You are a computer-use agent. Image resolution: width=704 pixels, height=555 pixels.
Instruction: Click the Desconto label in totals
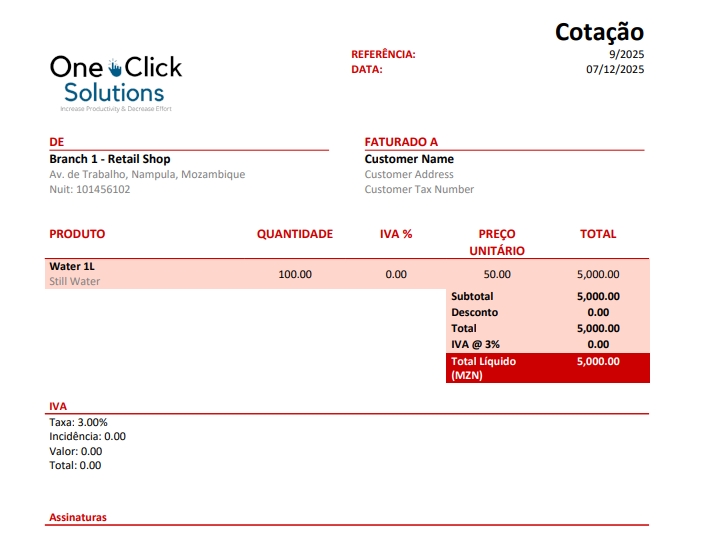tap(474, 312)
